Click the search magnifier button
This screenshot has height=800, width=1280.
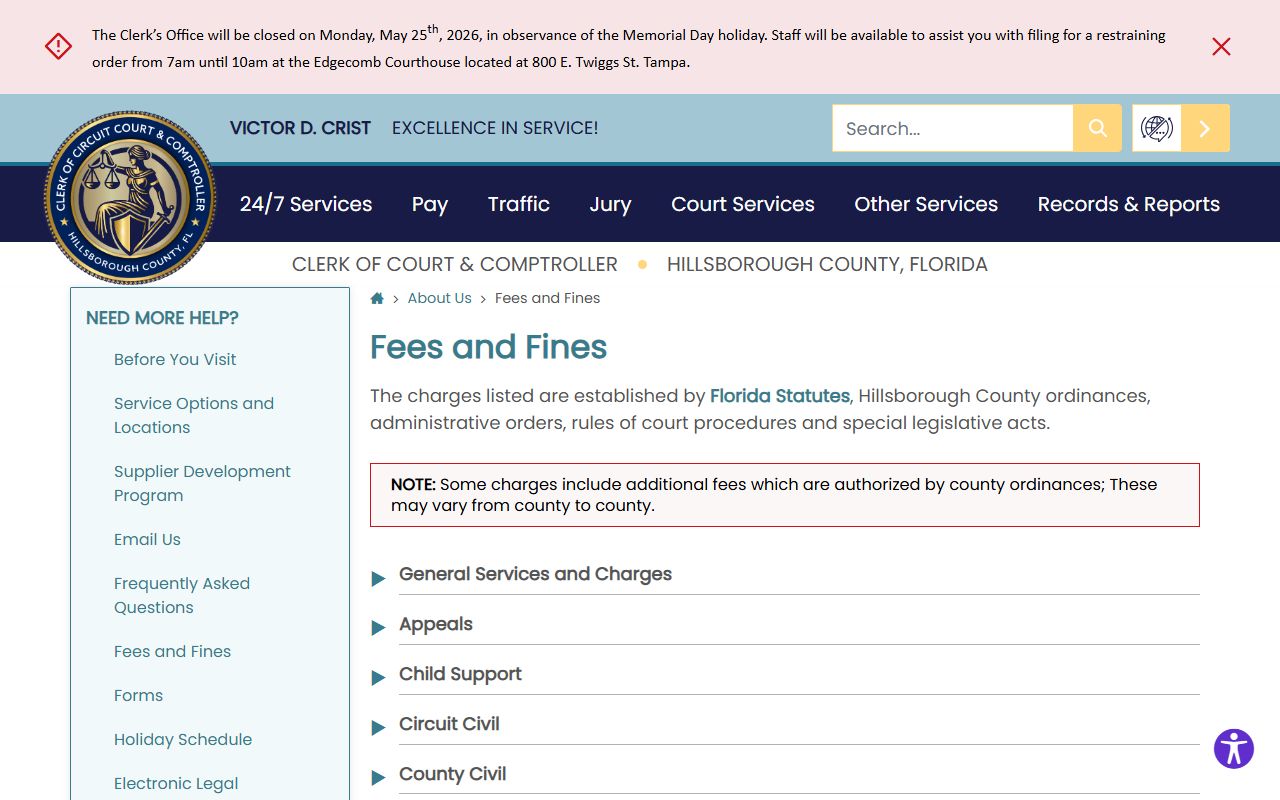(1097, 128)
